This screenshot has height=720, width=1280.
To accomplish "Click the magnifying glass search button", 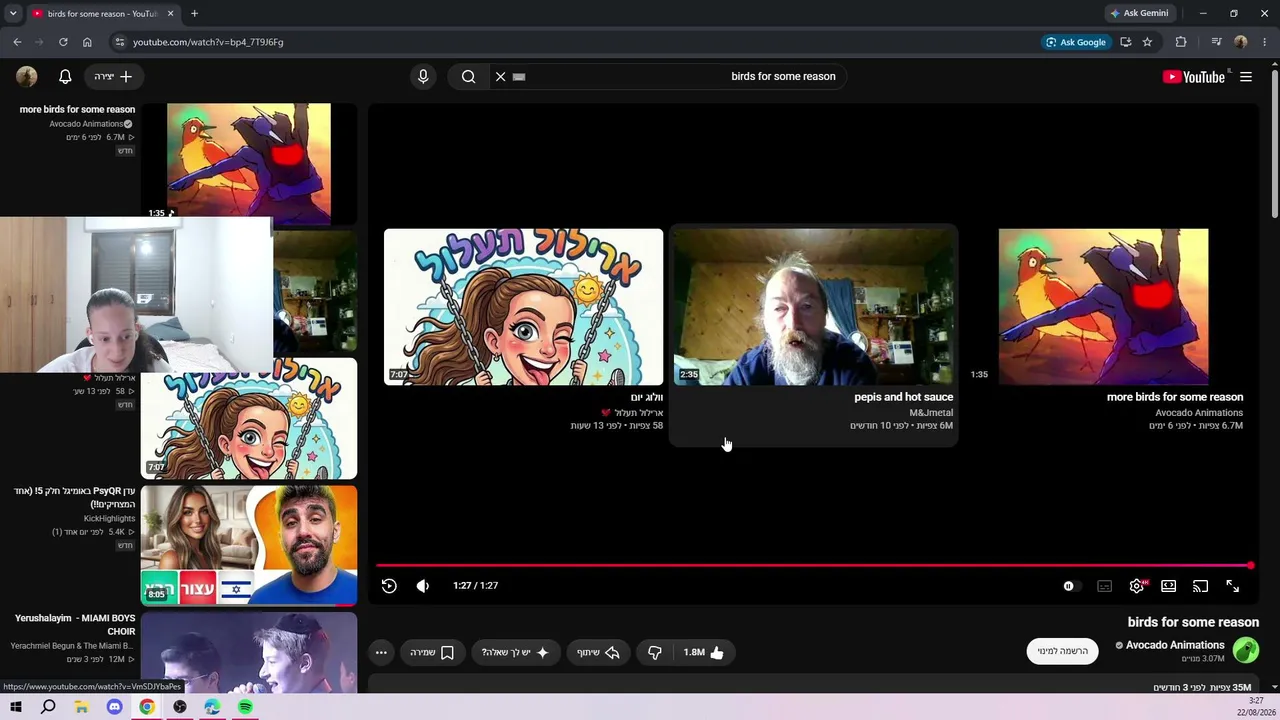I will [468, 76].
